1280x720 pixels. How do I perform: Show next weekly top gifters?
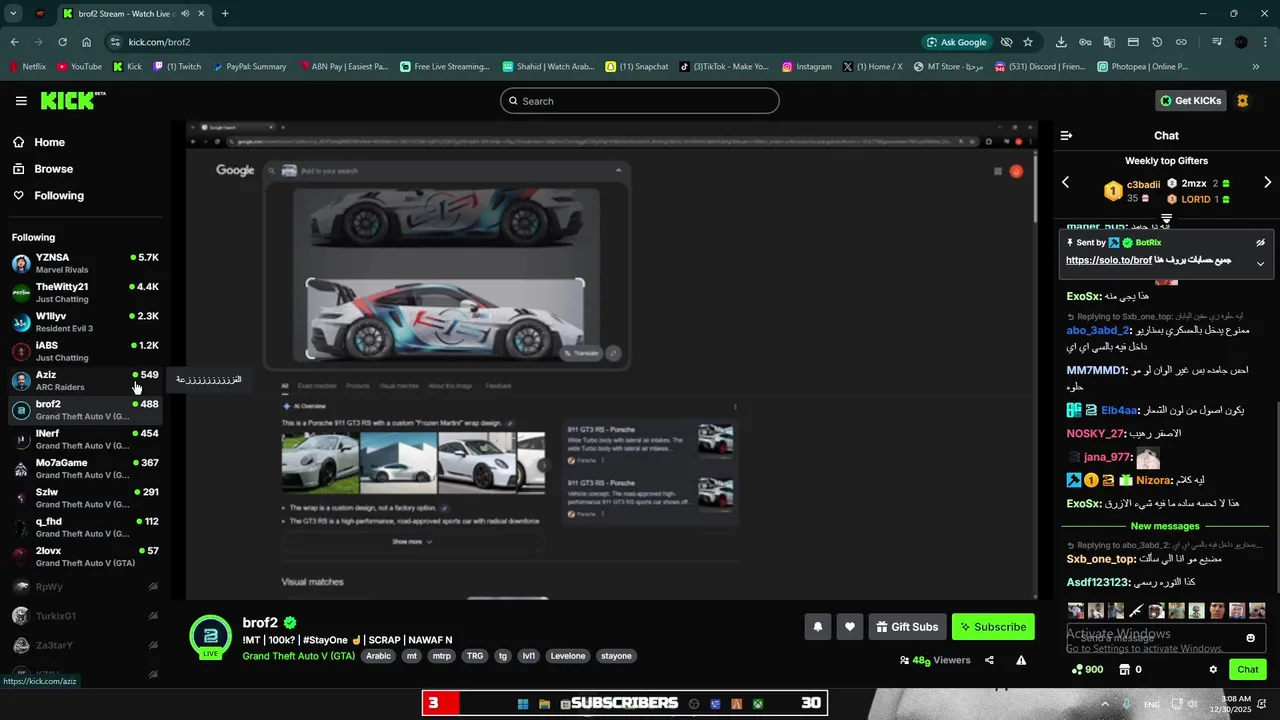click(x=1267, y=182)
